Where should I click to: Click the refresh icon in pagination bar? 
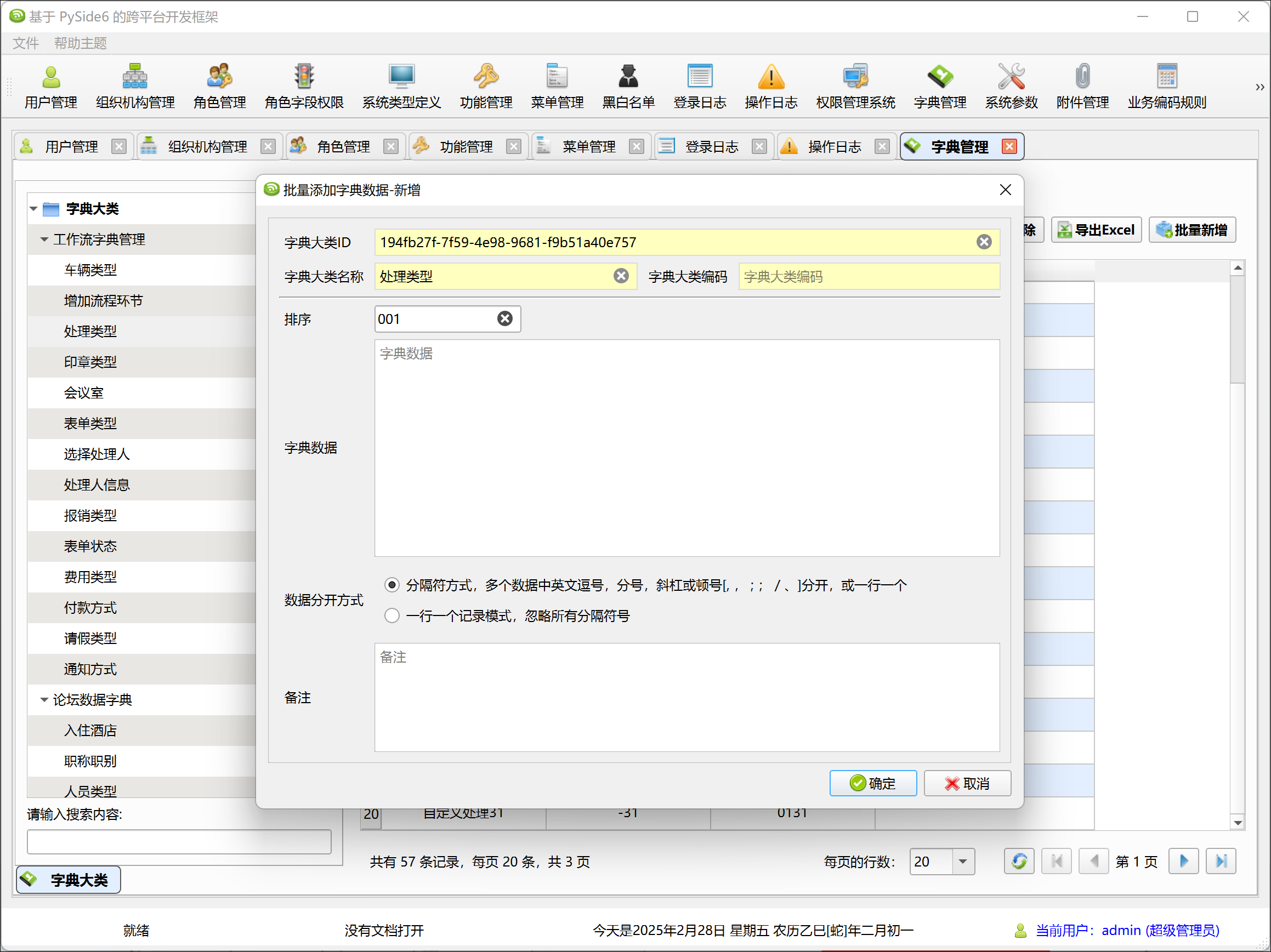pos(1019,860)
